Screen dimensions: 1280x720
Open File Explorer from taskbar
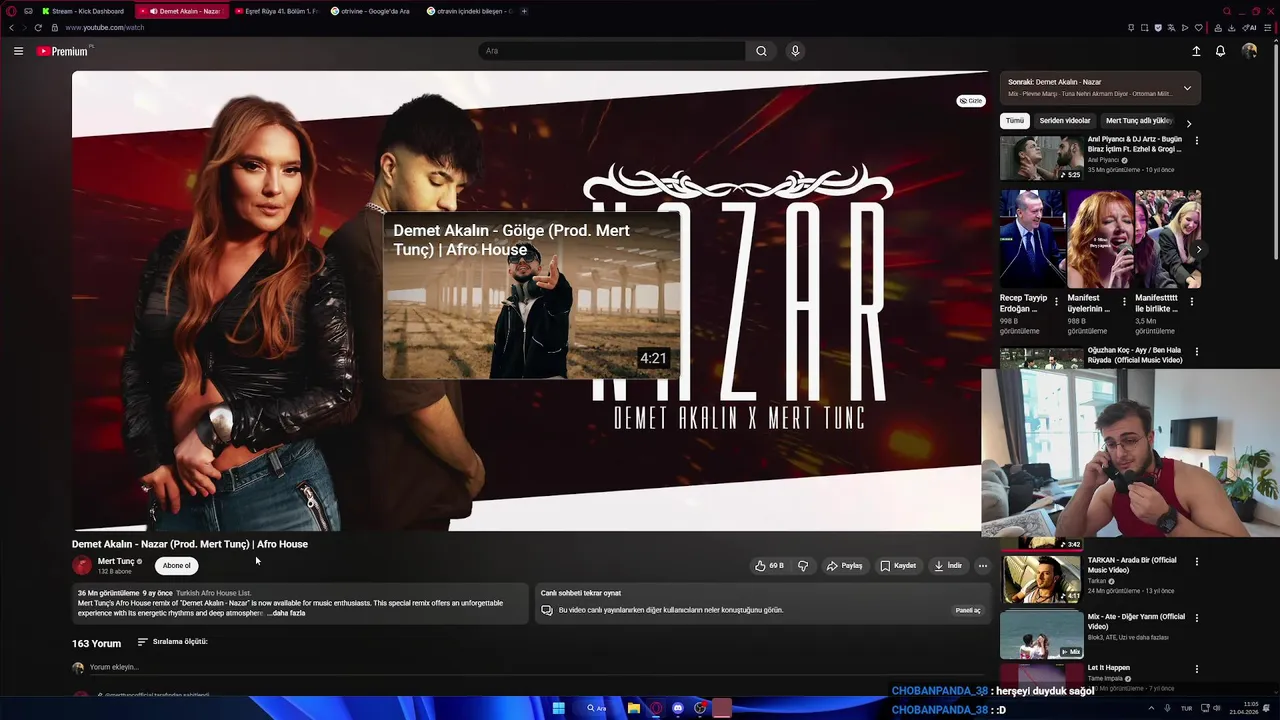pyautogui.click(x=634, y=708)
